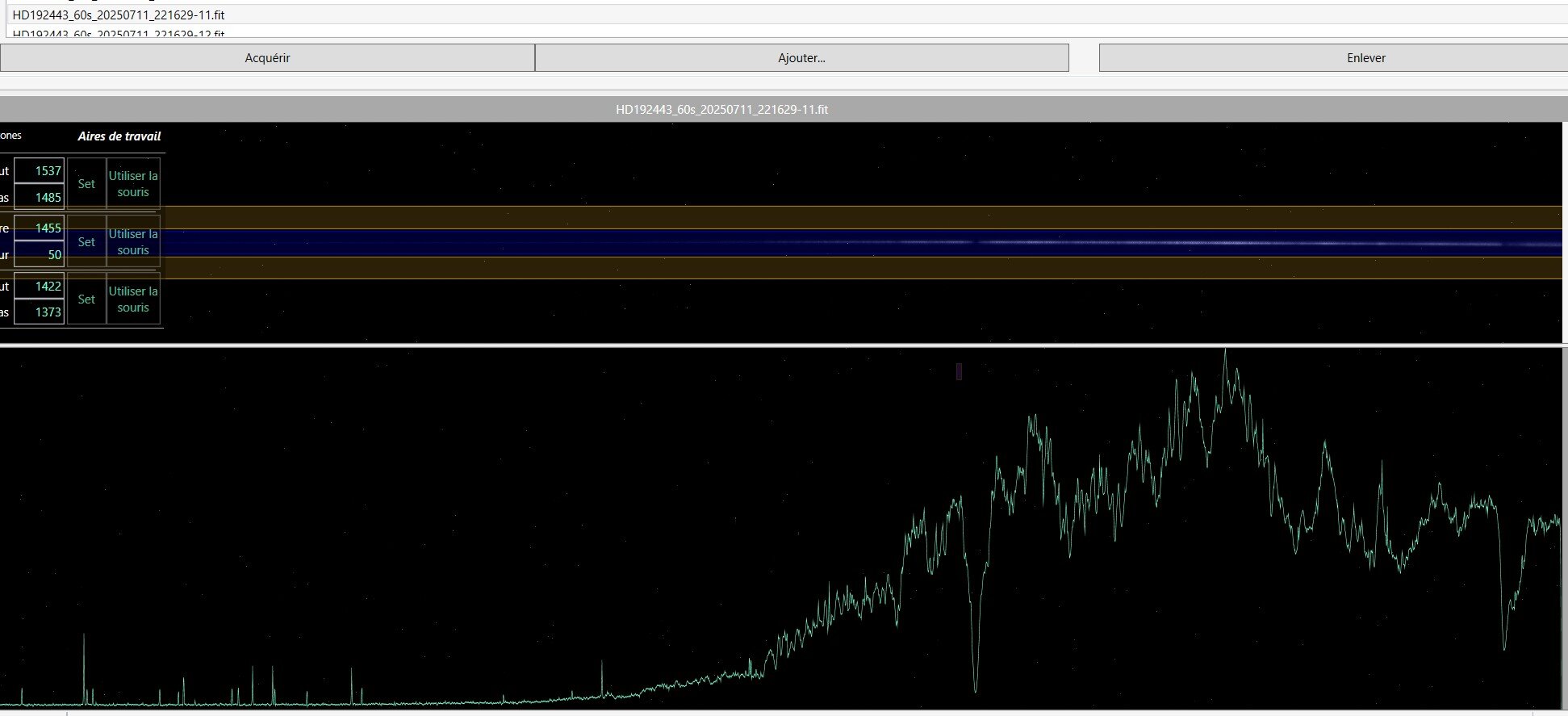Click the Ajouter... button

pos(801,57)
